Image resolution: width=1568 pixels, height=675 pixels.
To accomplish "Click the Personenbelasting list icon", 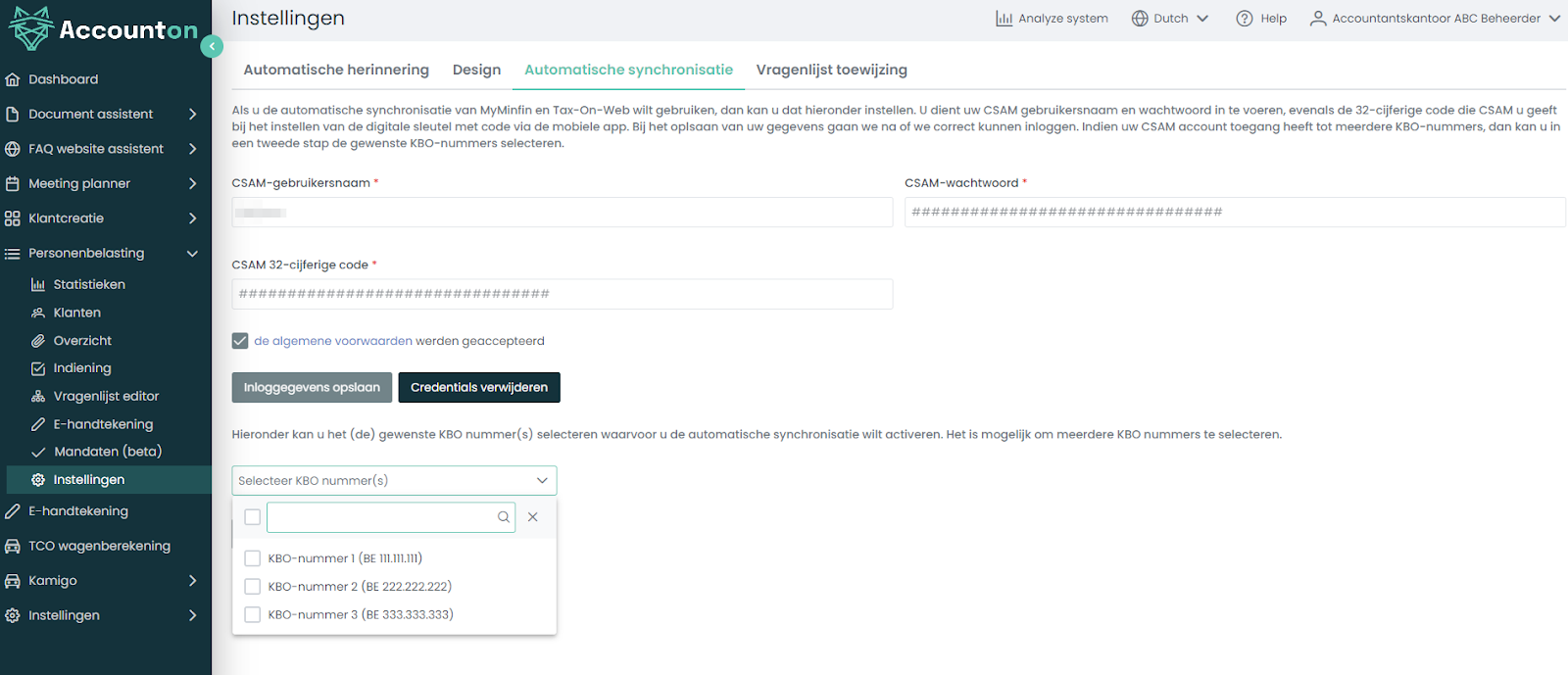I will click(x=13, y=253).
